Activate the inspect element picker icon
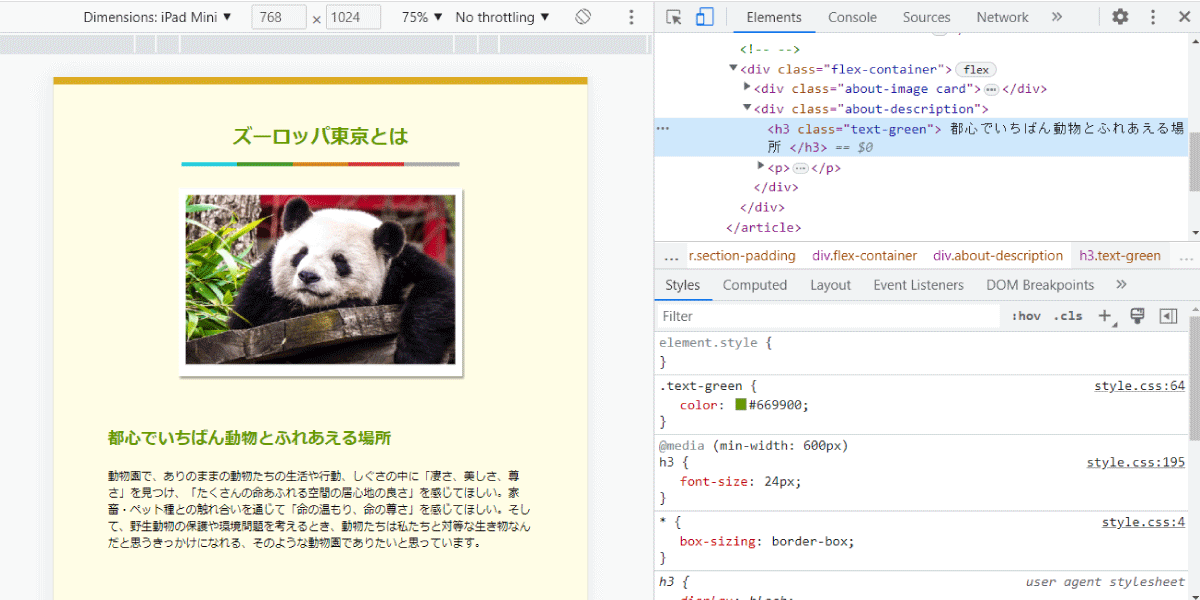 point(674,17)
